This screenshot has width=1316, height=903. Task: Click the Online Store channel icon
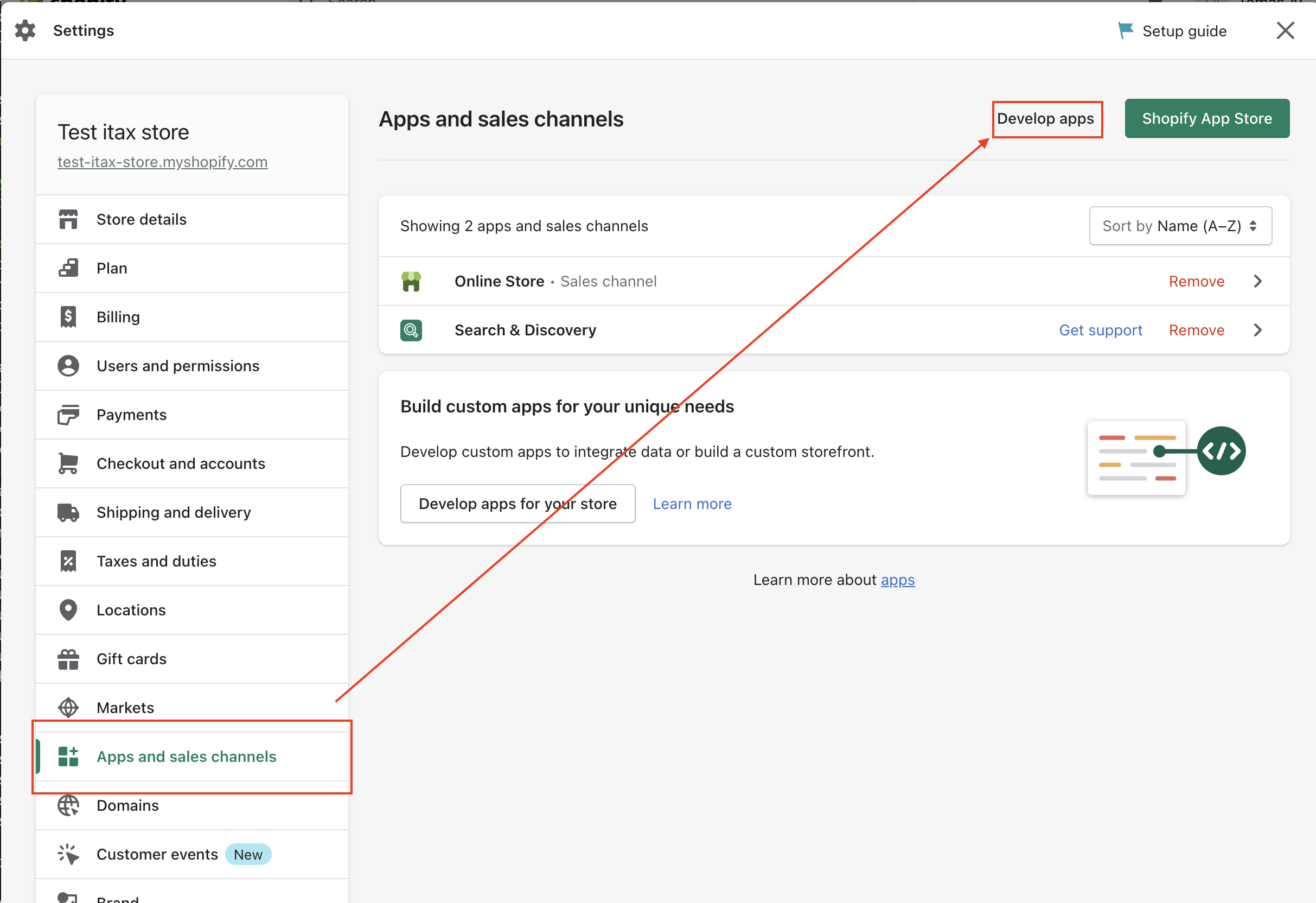411,282
